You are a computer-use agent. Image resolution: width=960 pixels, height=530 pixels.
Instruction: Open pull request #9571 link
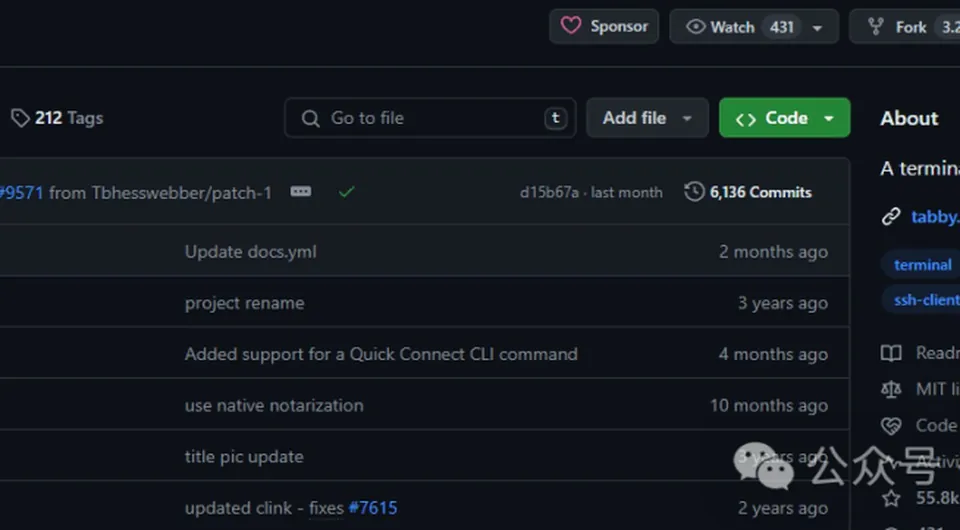tap(21, 193)
